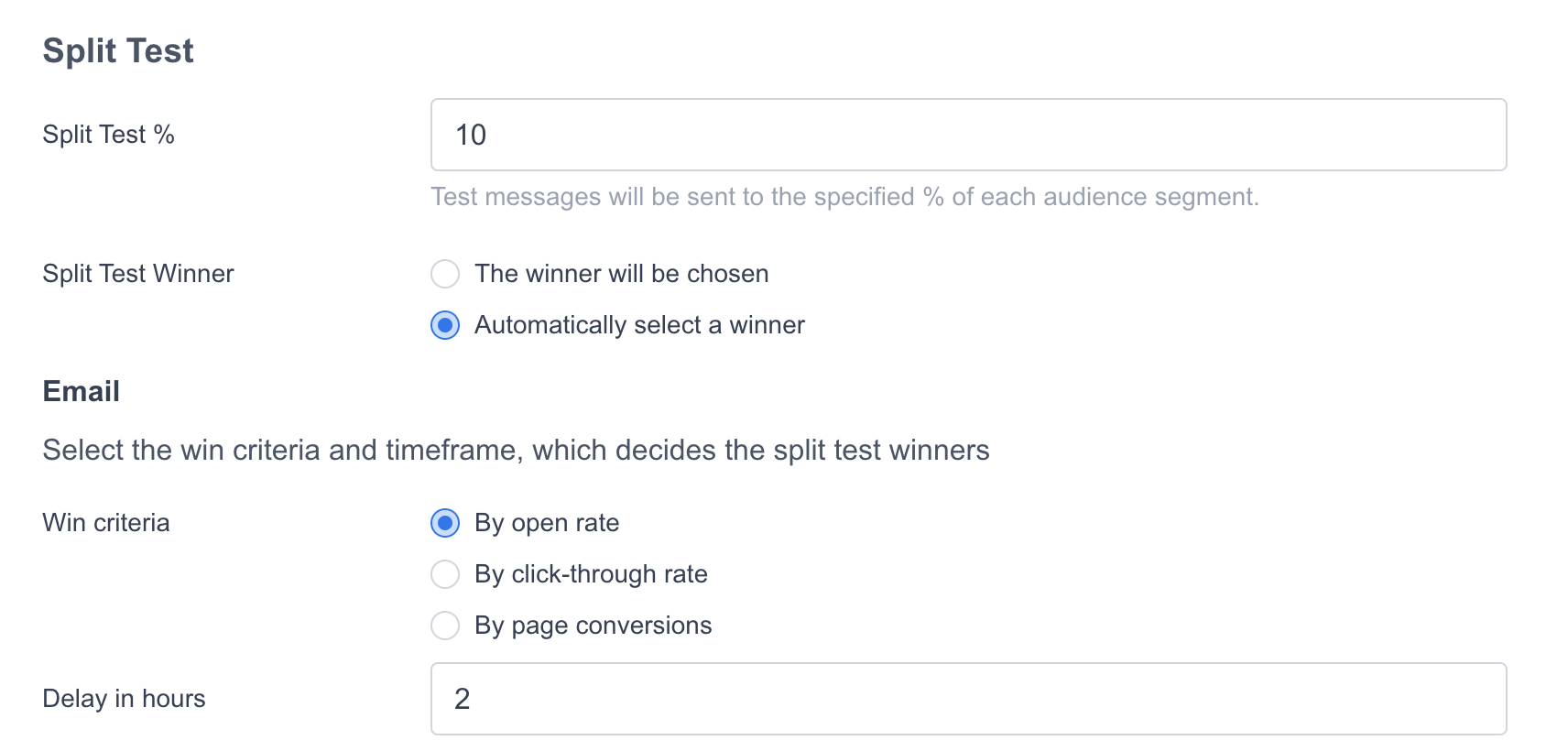The height and width of the screenshot is (751, 1568).
Task: Click the "Delay in hours" field label
Action: tap(124, 699)
